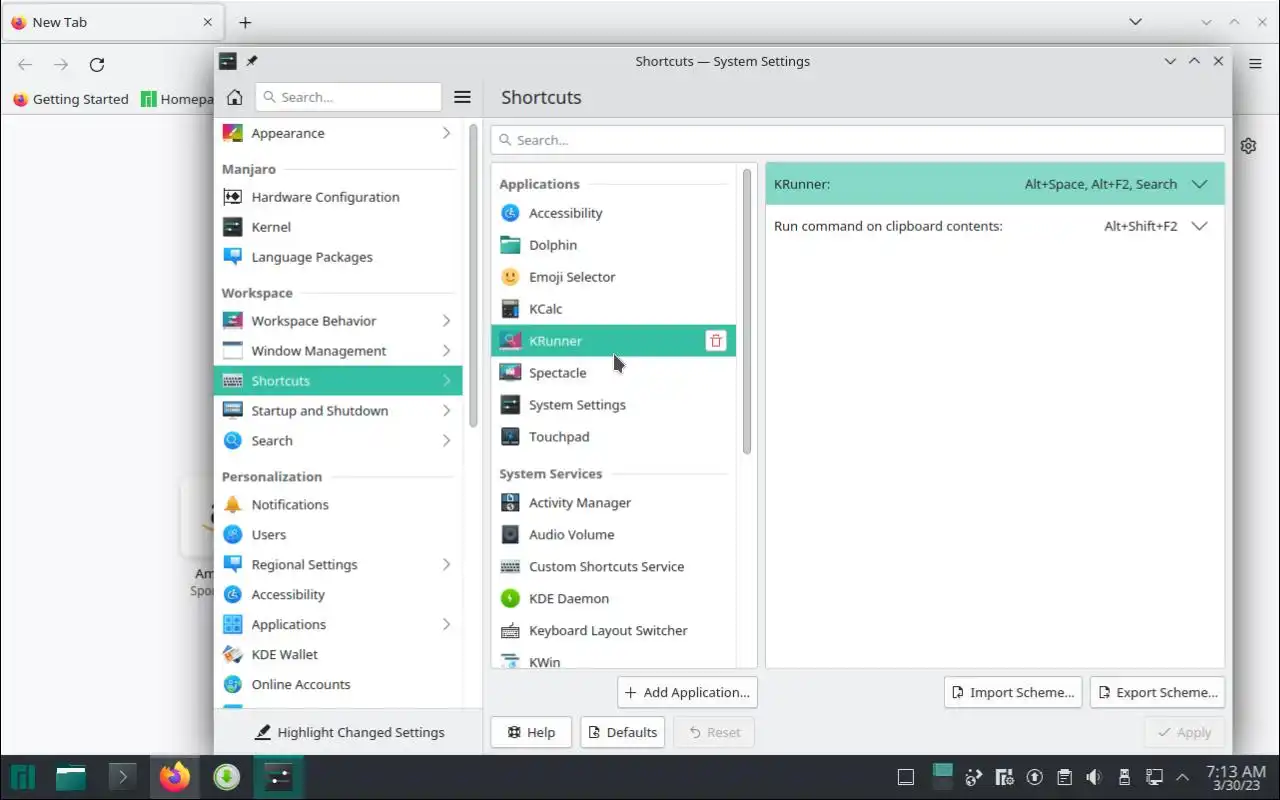
Task: Click the pin icon in window title bar
Action: coord(252,61)
